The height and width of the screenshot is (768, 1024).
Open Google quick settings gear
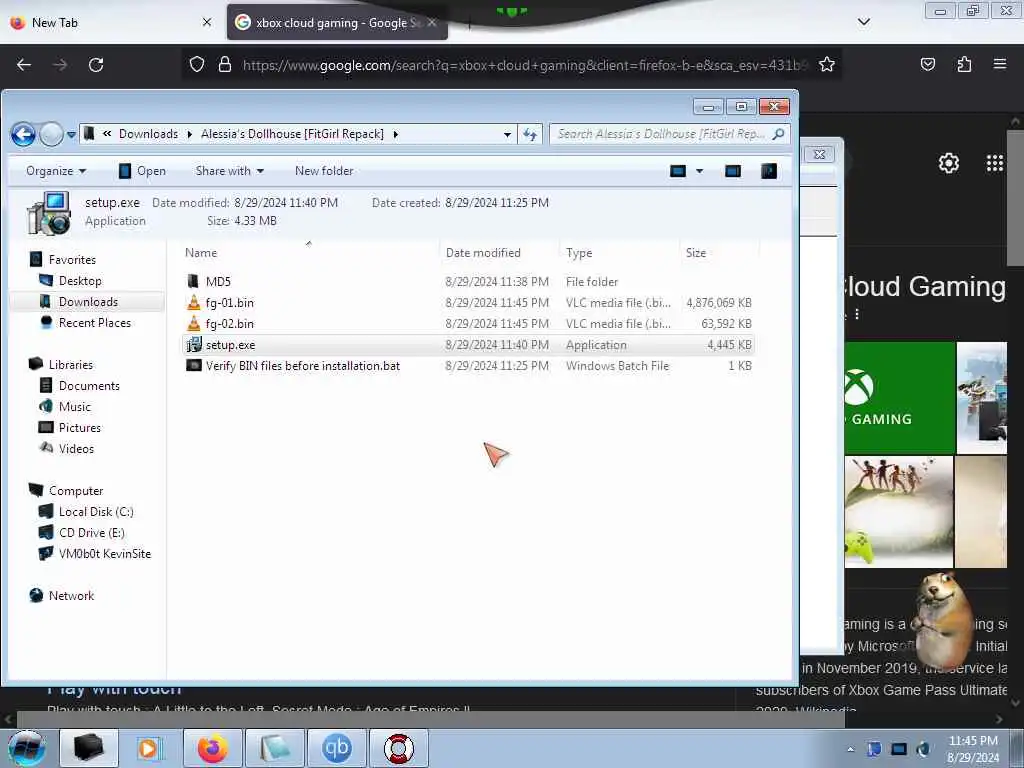click(x=948, y=163)
